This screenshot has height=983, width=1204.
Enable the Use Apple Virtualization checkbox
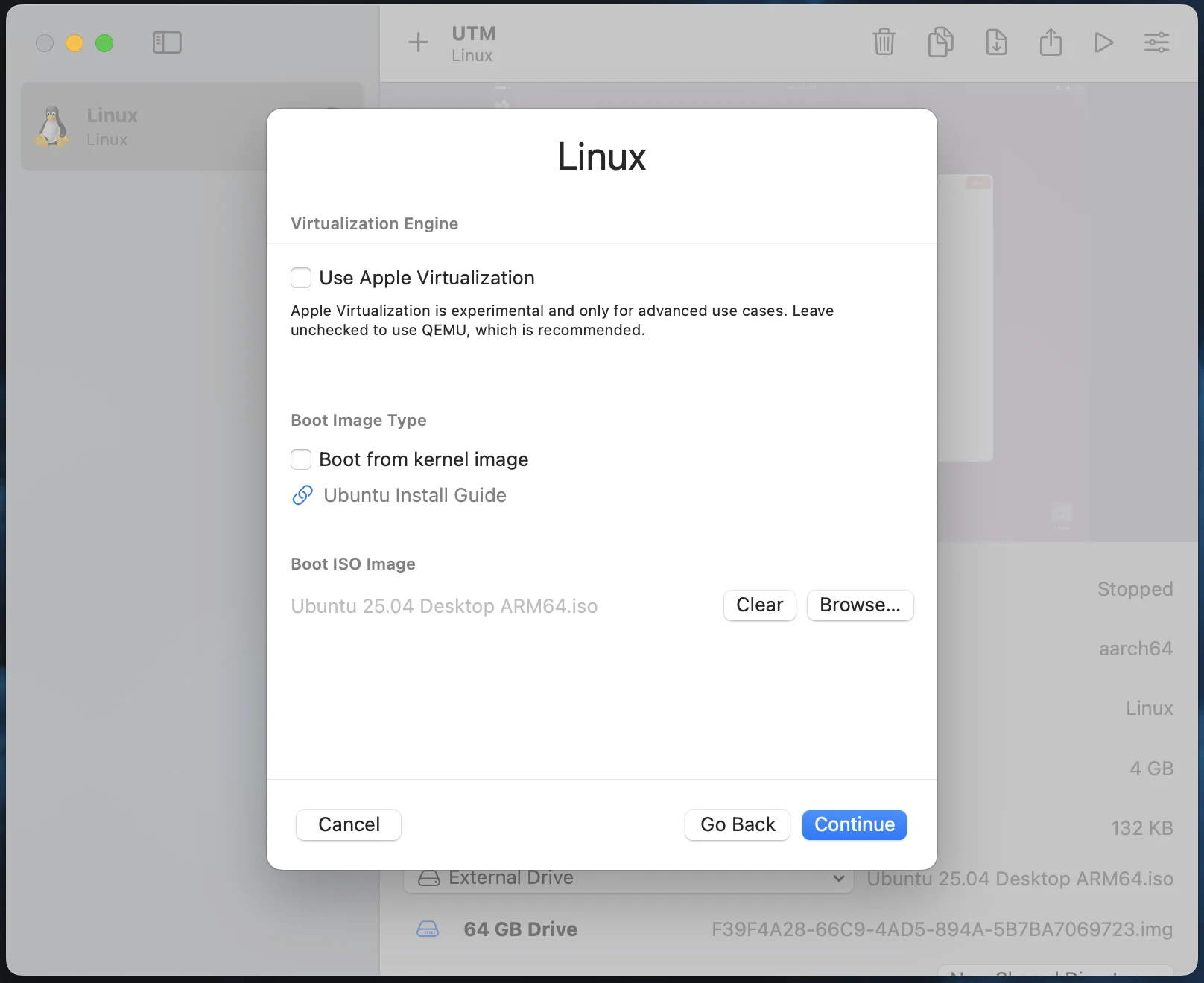click(x=301, y=278)
